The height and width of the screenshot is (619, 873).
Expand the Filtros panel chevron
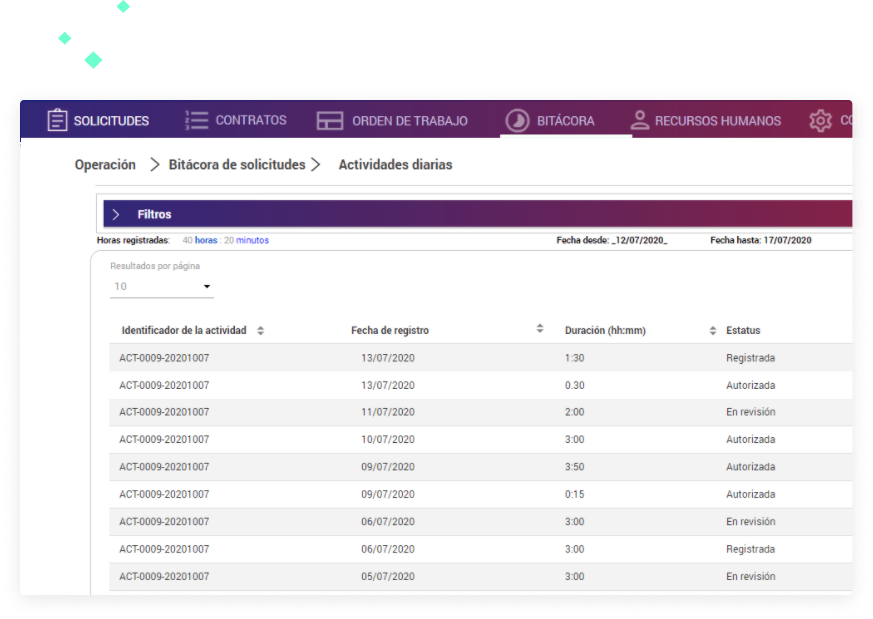pos(116,215)
